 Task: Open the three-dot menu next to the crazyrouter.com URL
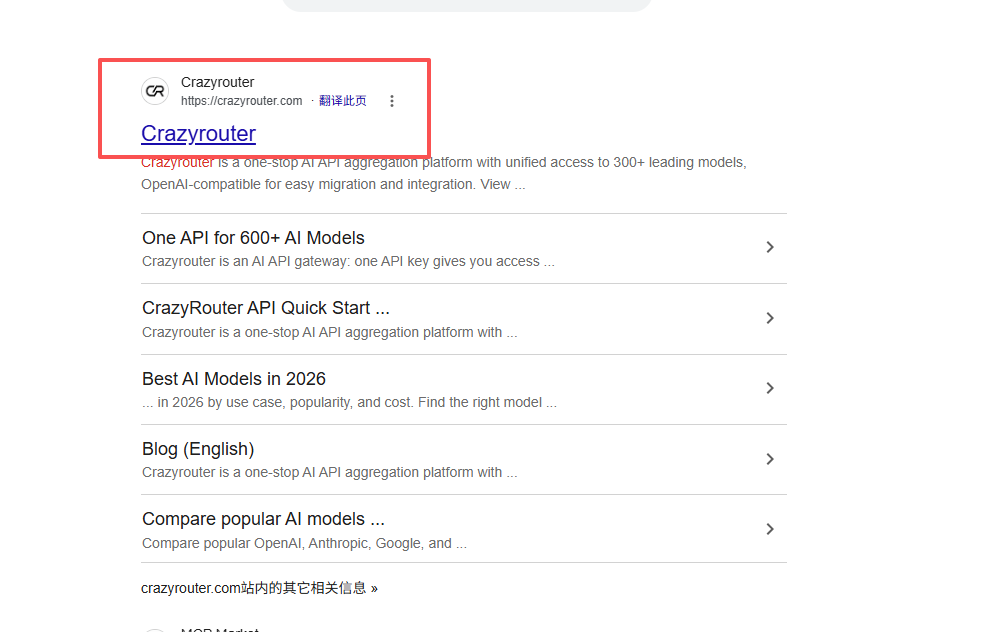click(x=392, y=101)
